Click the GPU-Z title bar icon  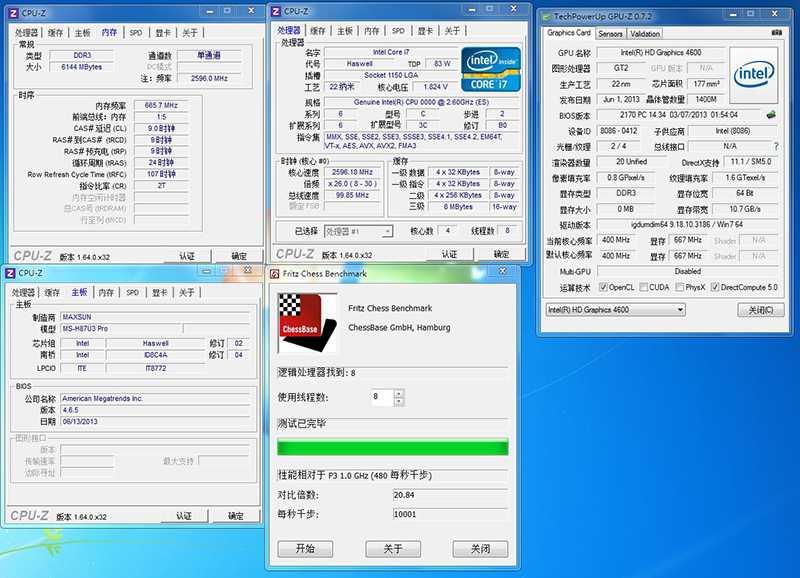pyautogui.click(x=547, y=16)
